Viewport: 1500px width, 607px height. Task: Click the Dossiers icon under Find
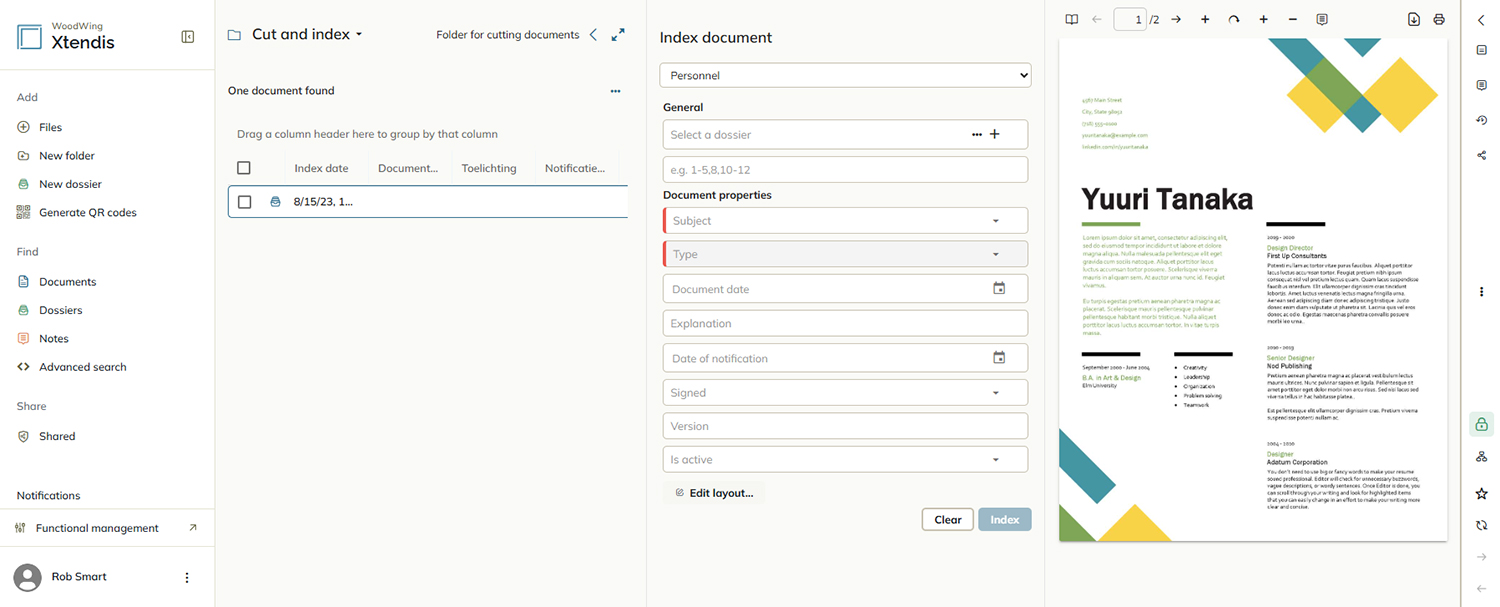[x=24, y=310]
